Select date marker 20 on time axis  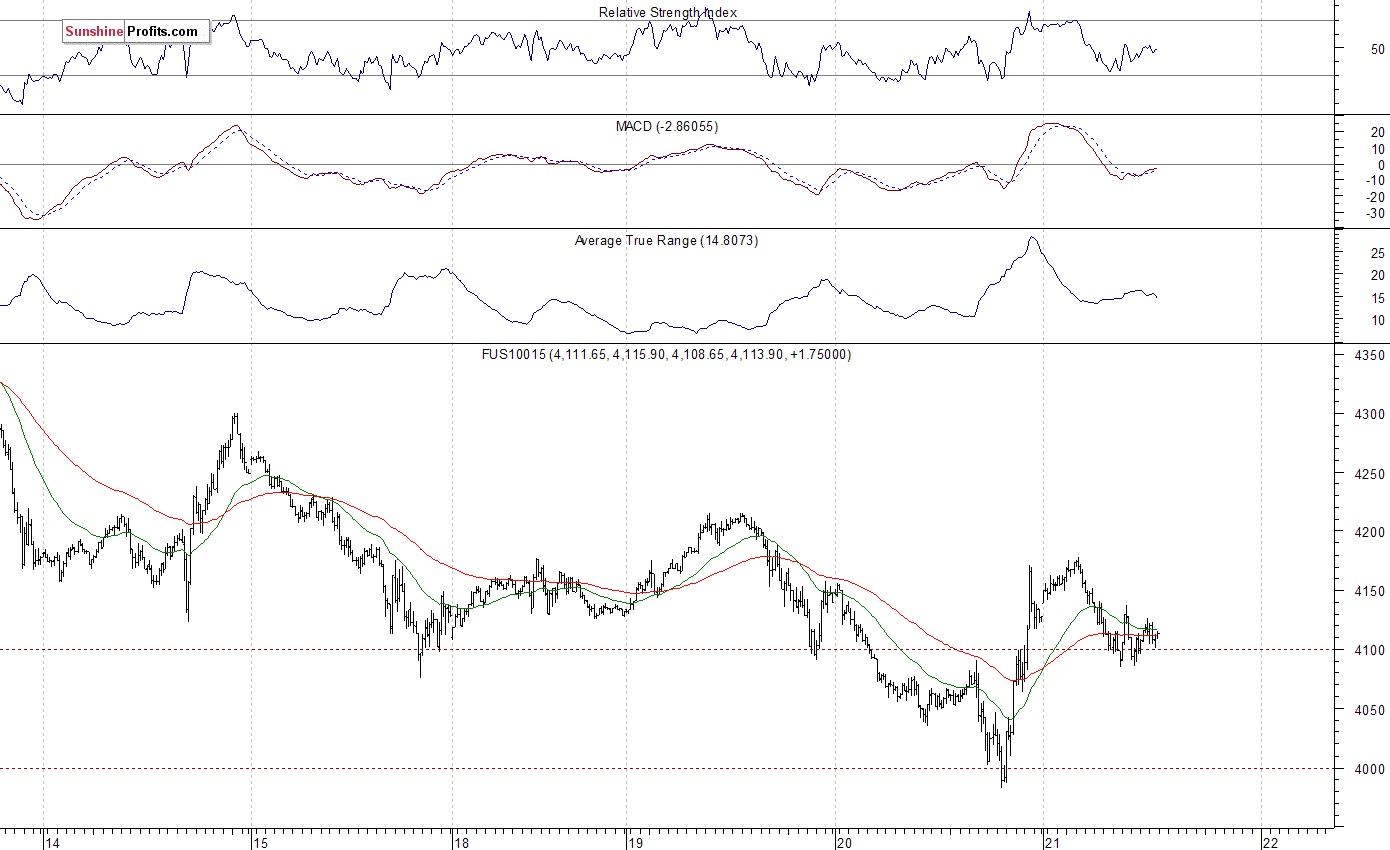pos(846,842)
